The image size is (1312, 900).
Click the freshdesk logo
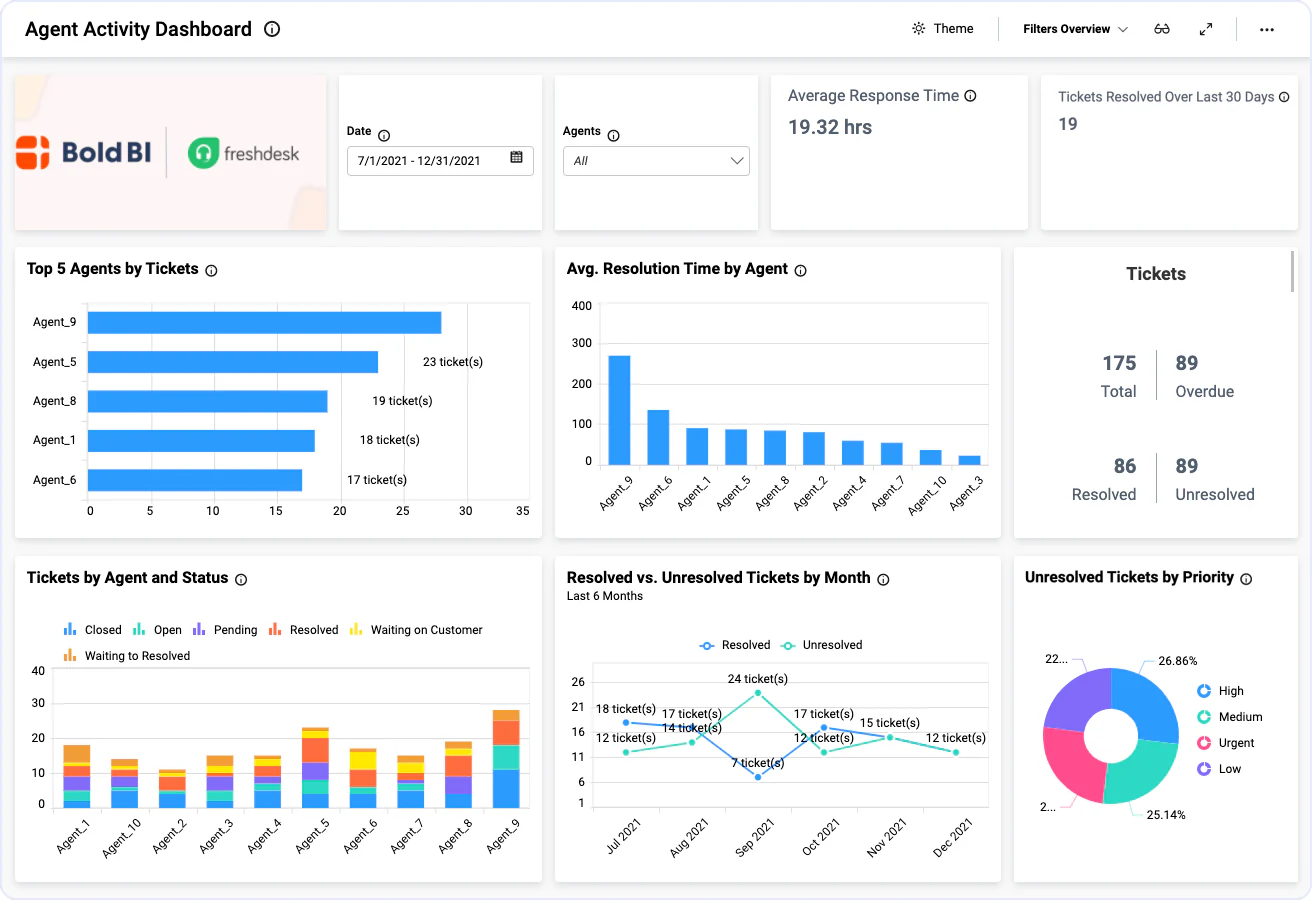pyautogui.click(x=244, y=153)
